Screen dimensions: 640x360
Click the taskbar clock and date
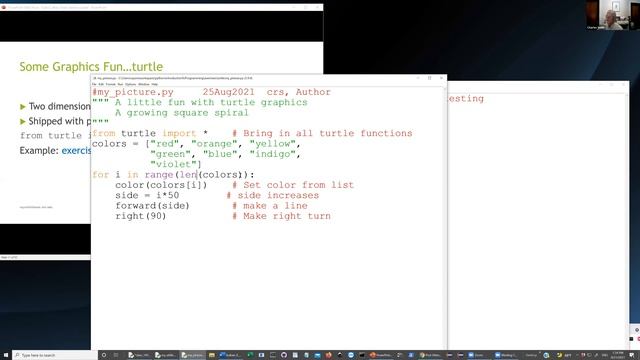pyautogui.click(x=618, y=355)
